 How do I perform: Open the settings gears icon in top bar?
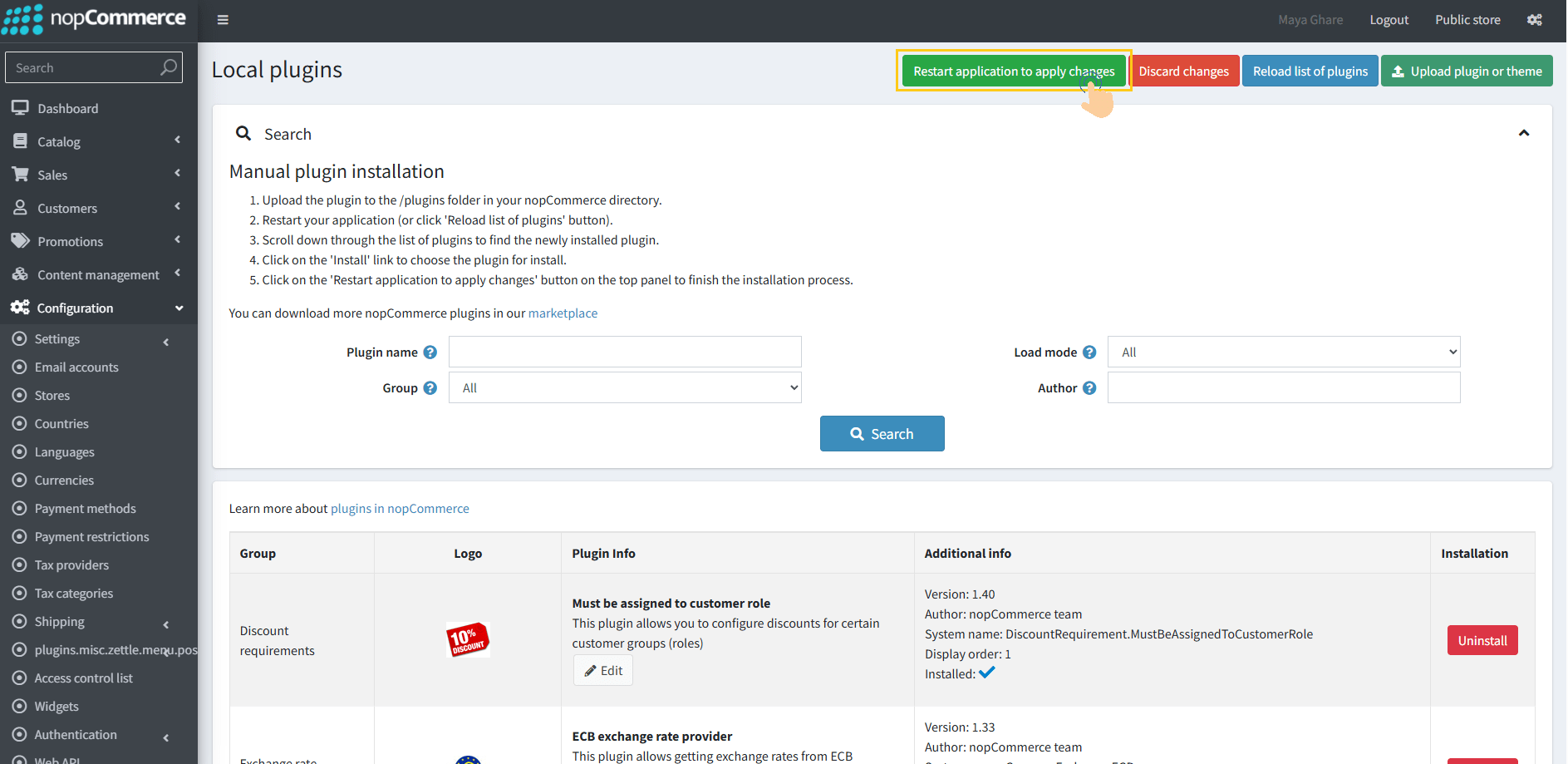(1534, 20)
